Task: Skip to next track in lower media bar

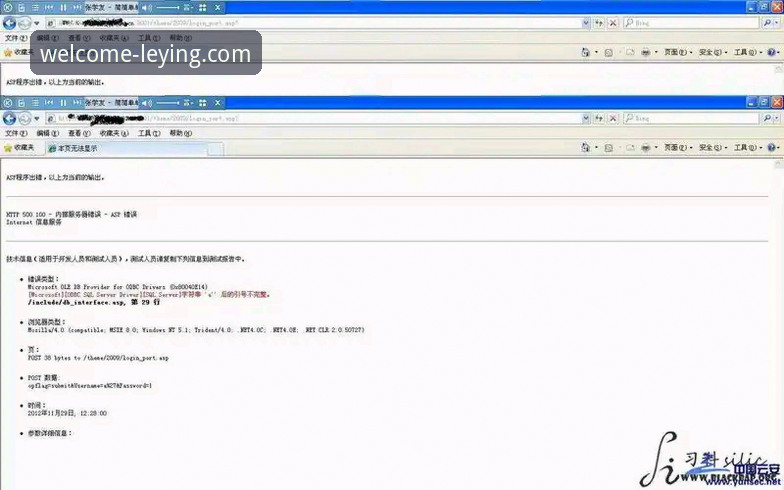Action: pos(77,103)
